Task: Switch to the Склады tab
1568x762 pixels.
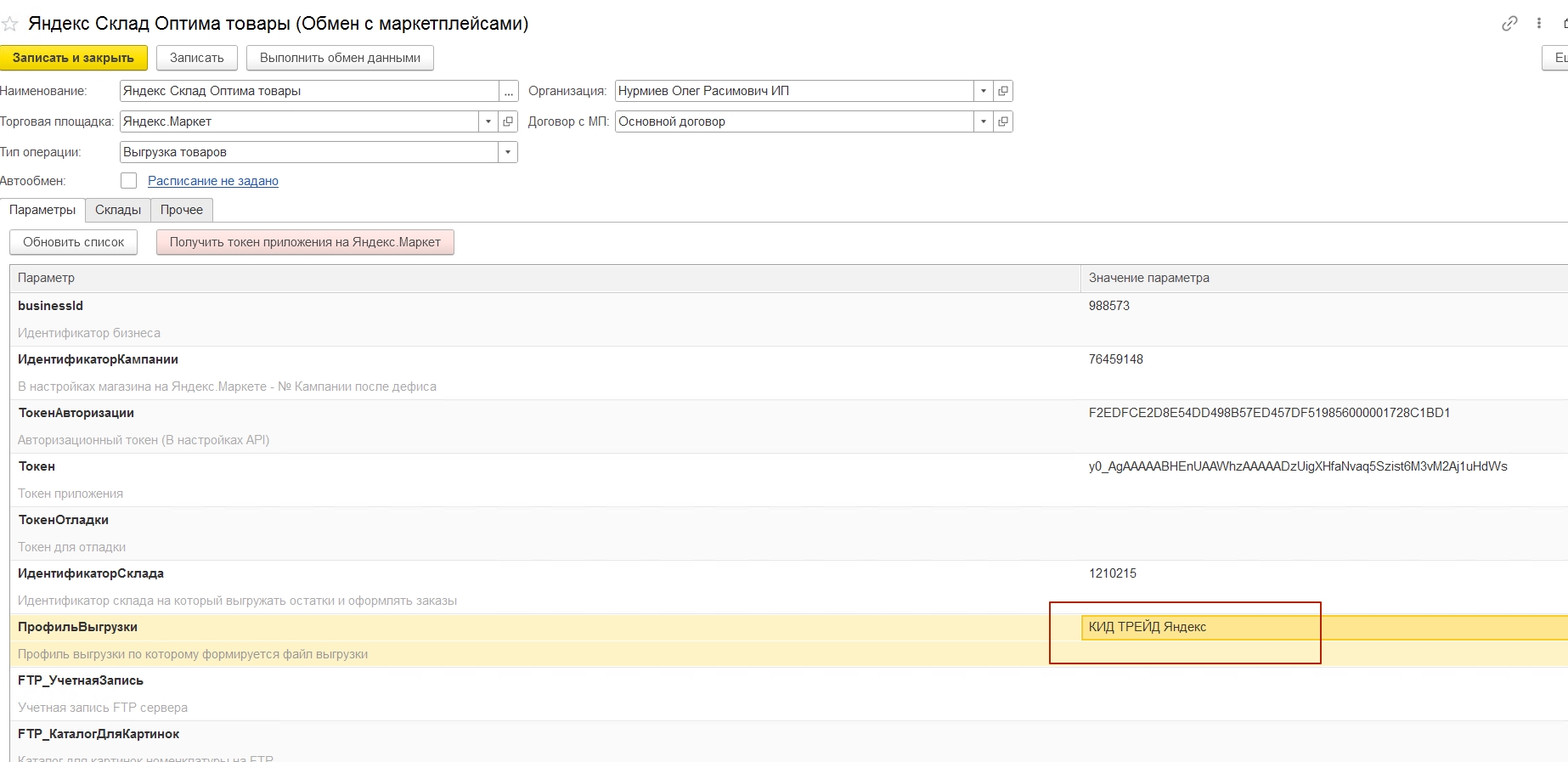Action: tap(118, 210)
